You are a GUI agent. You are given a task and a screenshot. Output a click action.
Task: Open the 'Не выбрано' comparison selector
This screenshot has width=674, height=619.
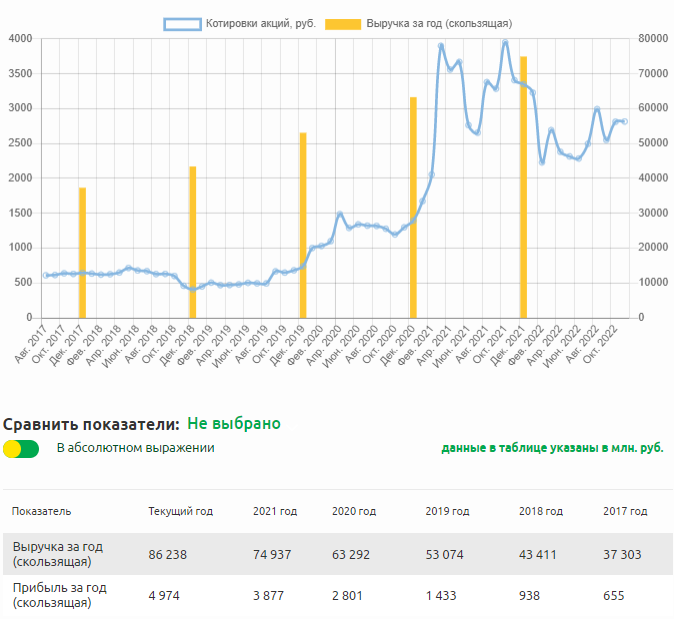click(x=233, y=424)
